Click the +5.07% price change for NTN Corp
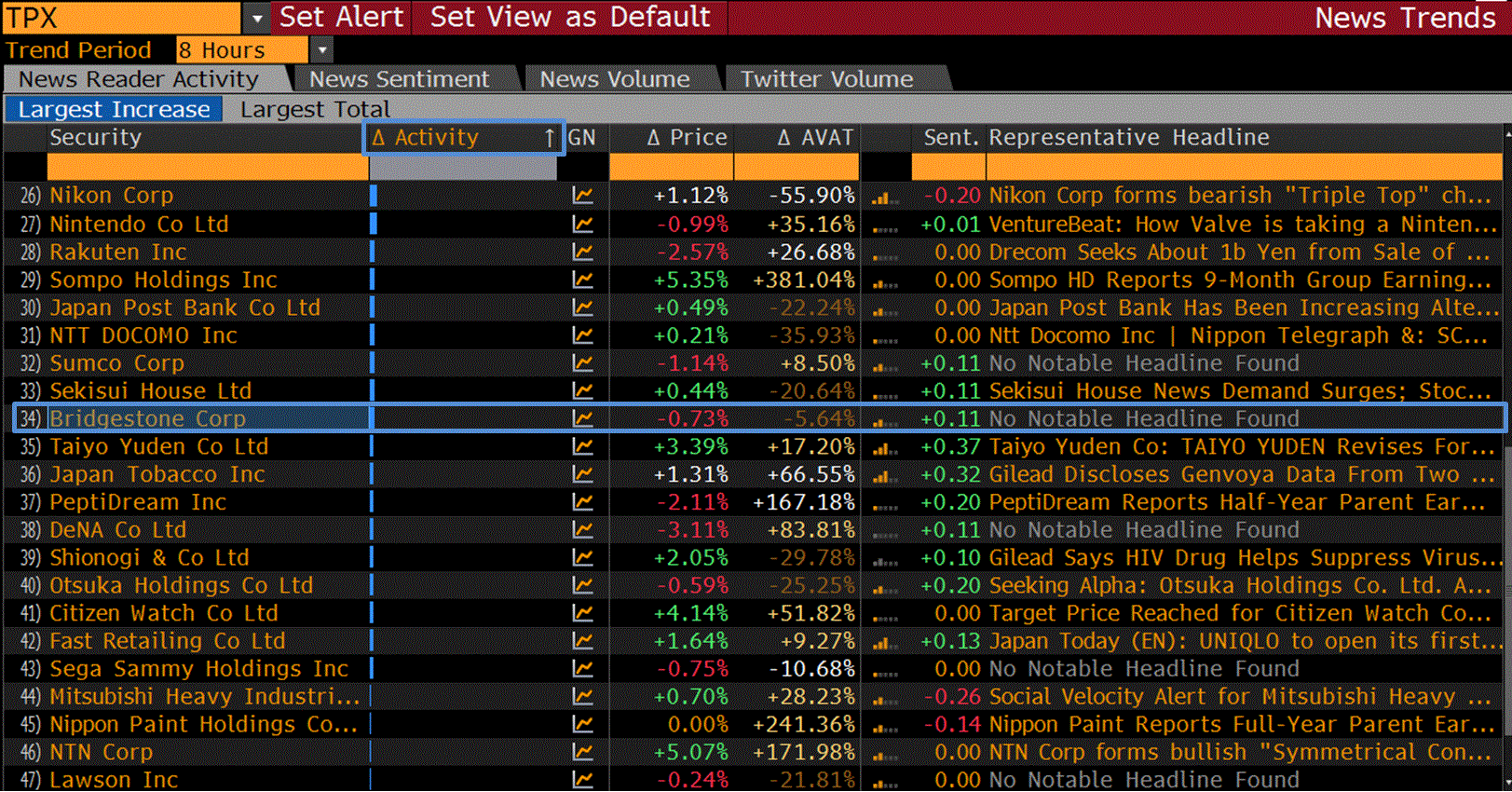 pyautogui.click(x=690, y=753)
